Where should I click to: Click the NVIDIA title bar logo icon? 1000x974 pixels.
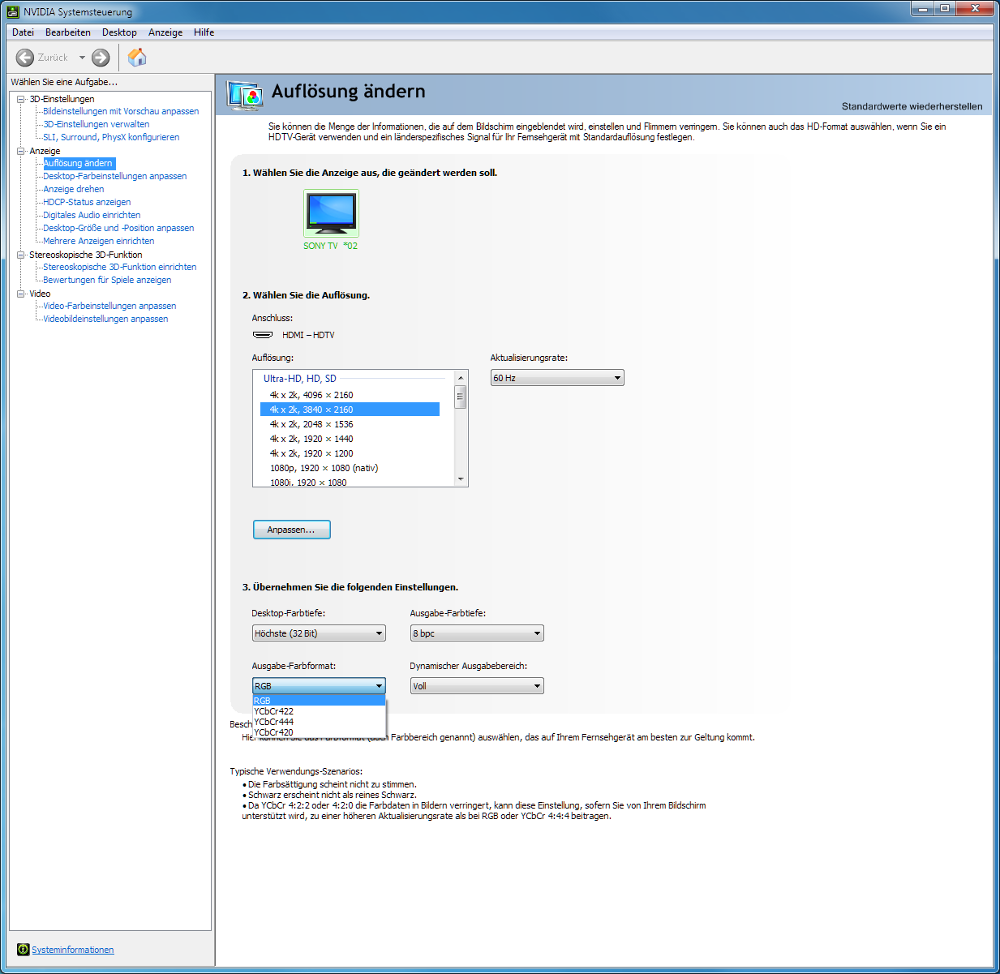13,11
